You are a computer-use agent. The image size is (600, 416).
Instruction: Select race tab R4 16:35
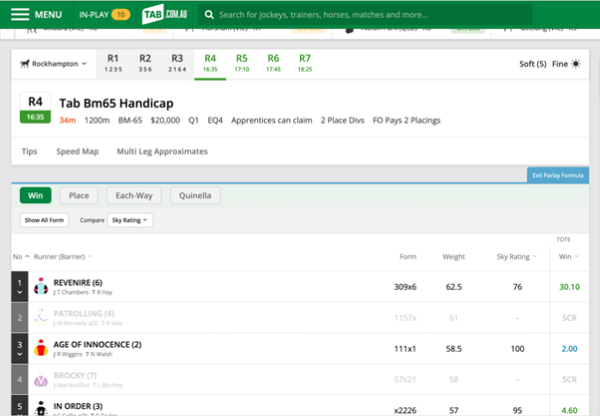click(x=210, y=63)
